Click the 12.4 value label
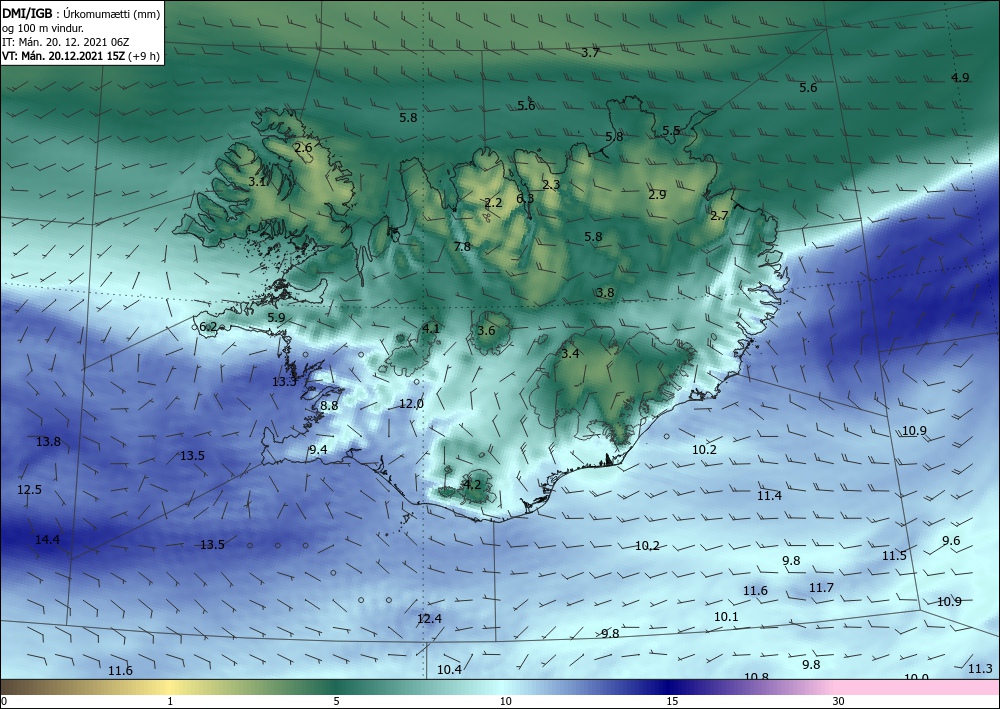This screenshot has width=1000, height=709. 429,619
